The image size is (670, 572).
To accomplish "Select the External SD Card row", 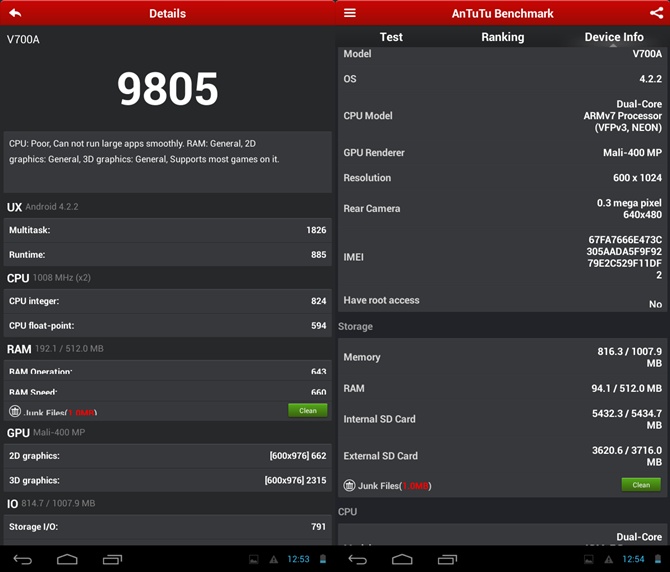I will coord(502,456).
